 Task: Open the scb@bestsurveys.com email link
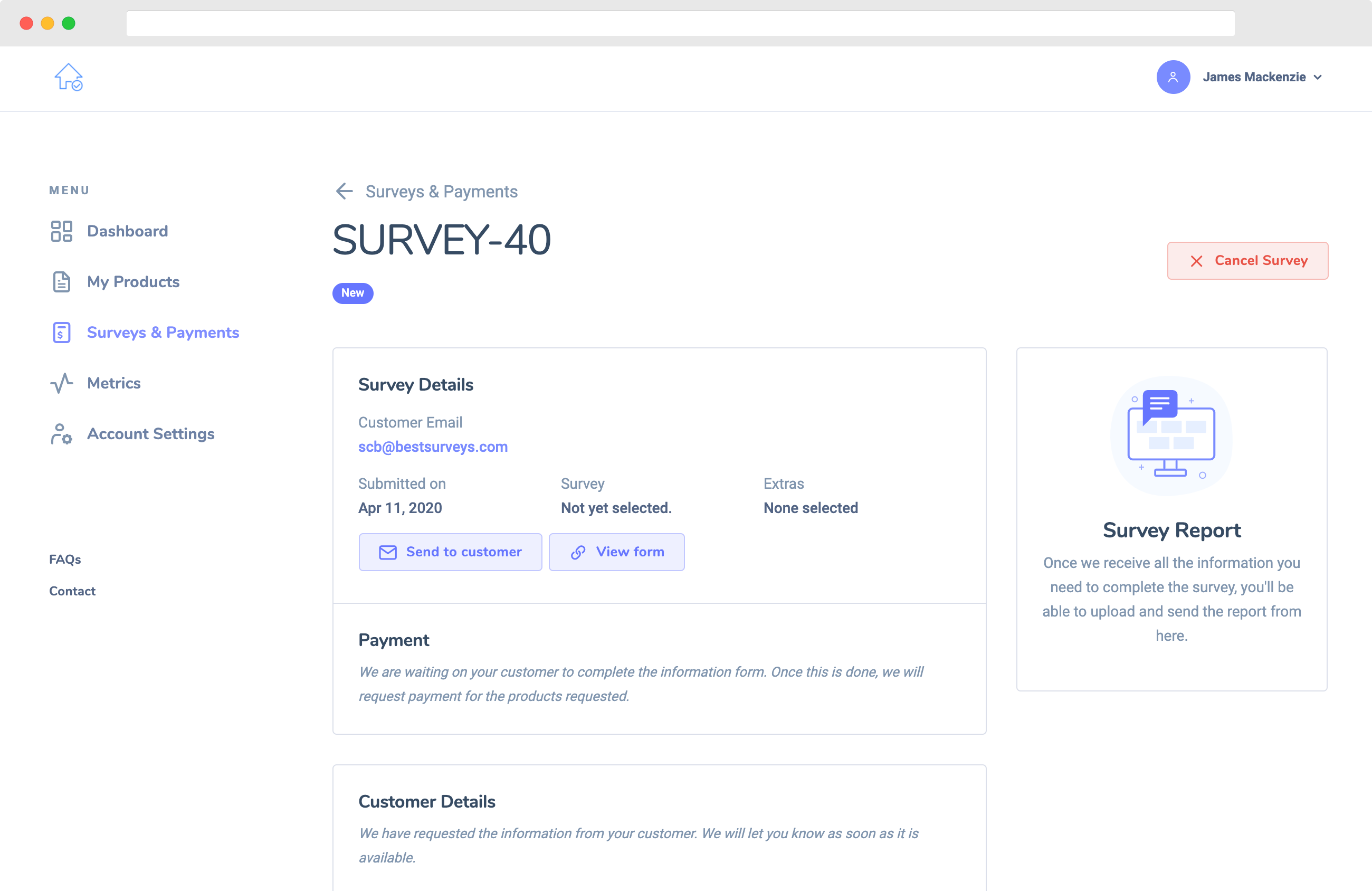(433, 447)
